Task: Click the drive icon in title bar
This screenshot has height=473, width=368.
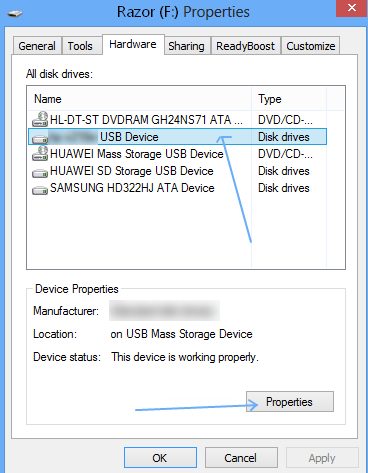Action: (x=15, y=14)
